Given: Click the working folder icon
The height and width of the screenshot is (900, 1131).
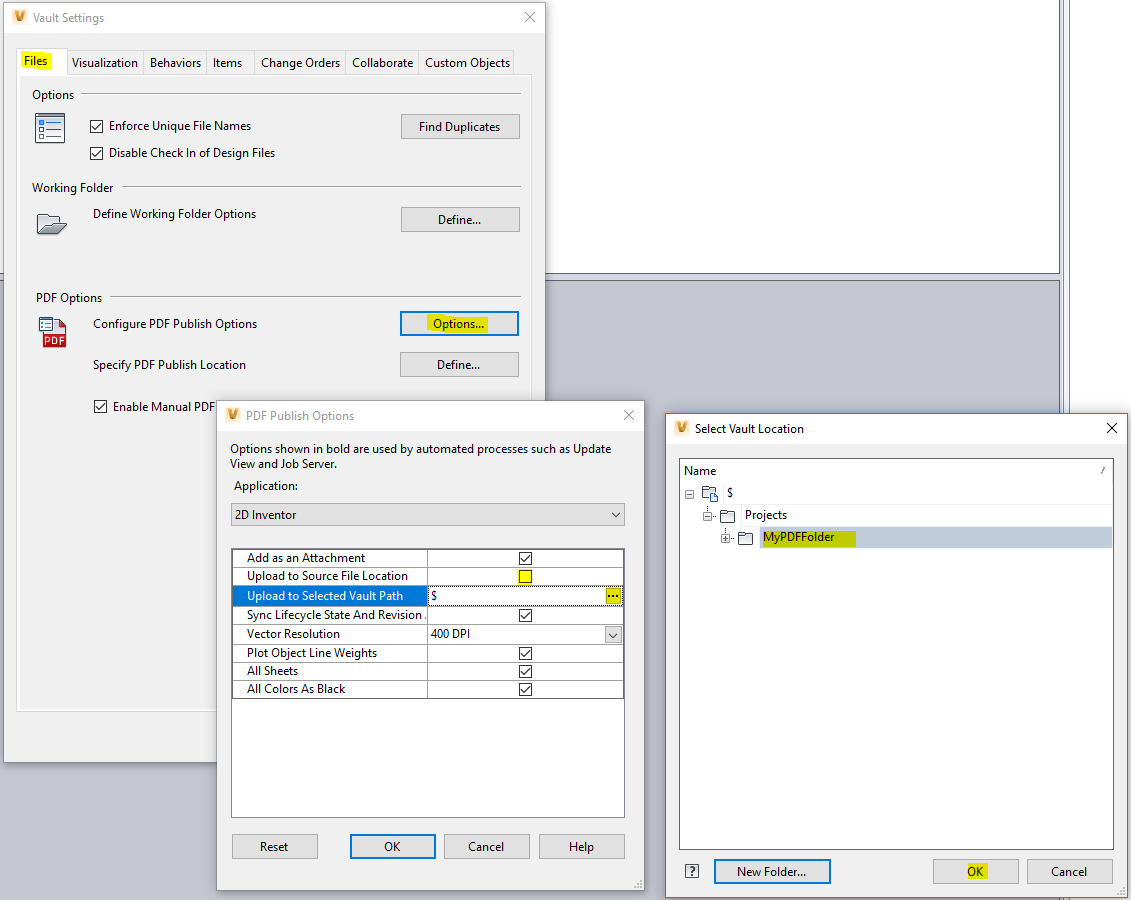Looking at the screenshot, I should 51,224.
